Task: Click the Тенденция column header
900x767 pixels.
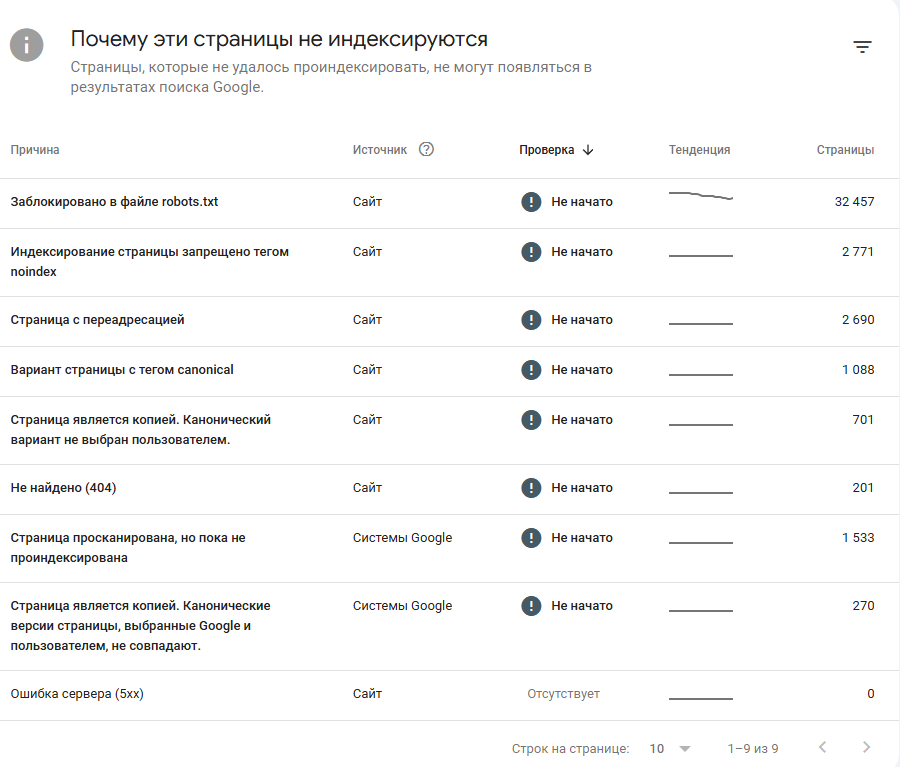Action: pyautogui.click(x=699, y=150)
